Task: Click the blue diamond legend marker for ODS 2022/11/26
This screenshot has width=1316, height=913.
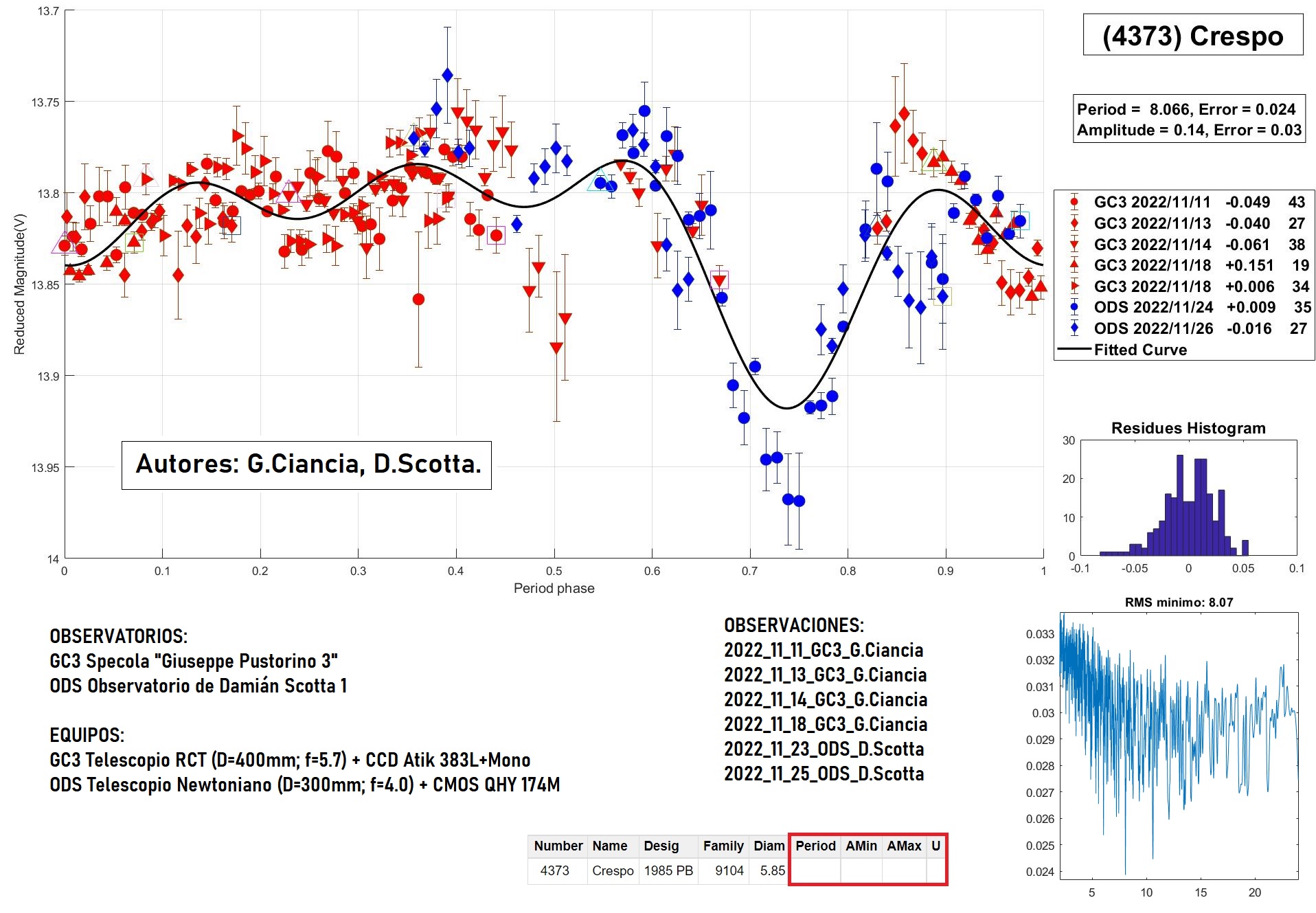Action: (x=1074, y=328)
